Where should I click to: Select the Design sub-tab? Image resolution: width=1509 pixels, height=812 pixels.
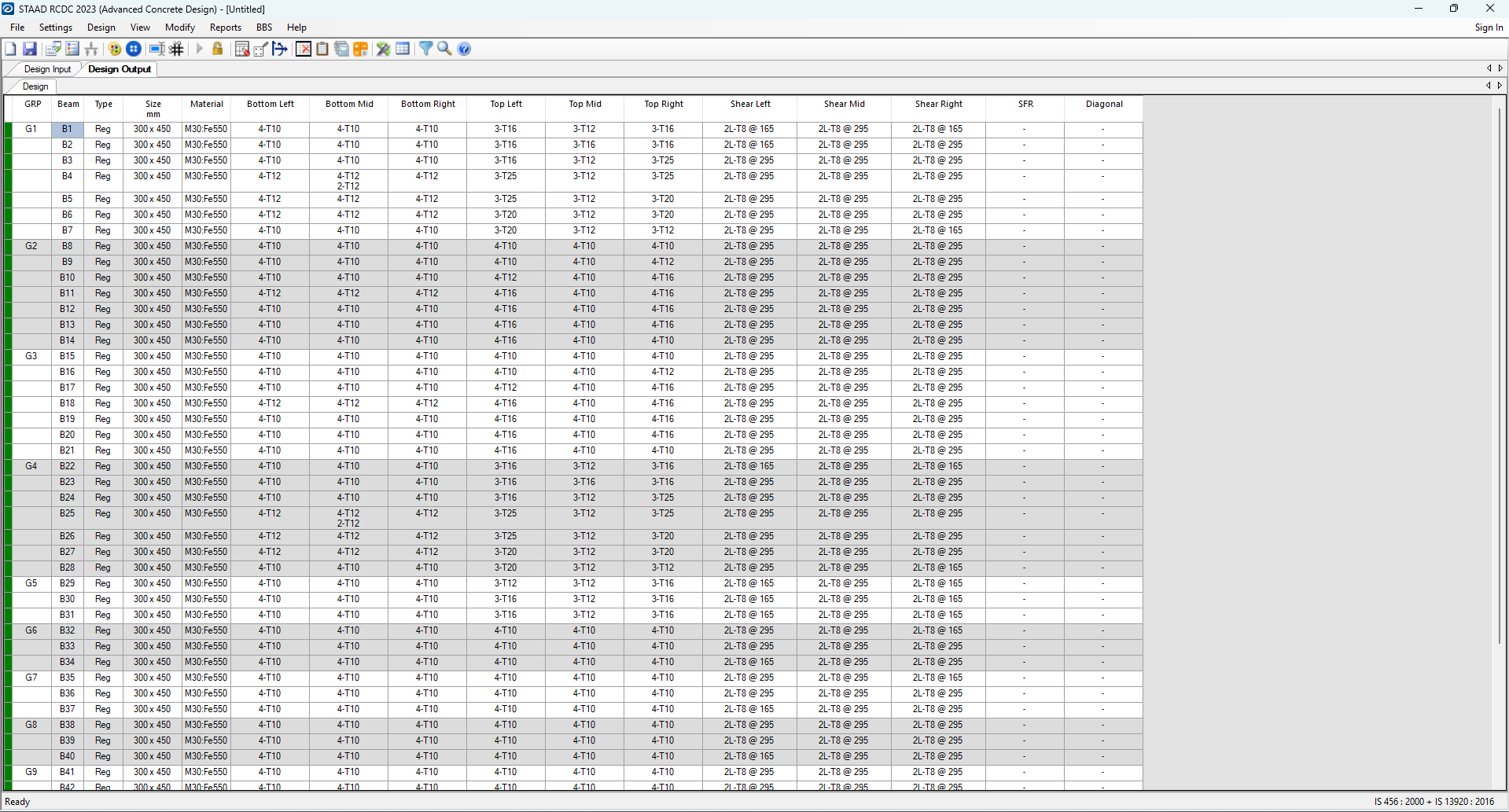click(x=35, y=86)
